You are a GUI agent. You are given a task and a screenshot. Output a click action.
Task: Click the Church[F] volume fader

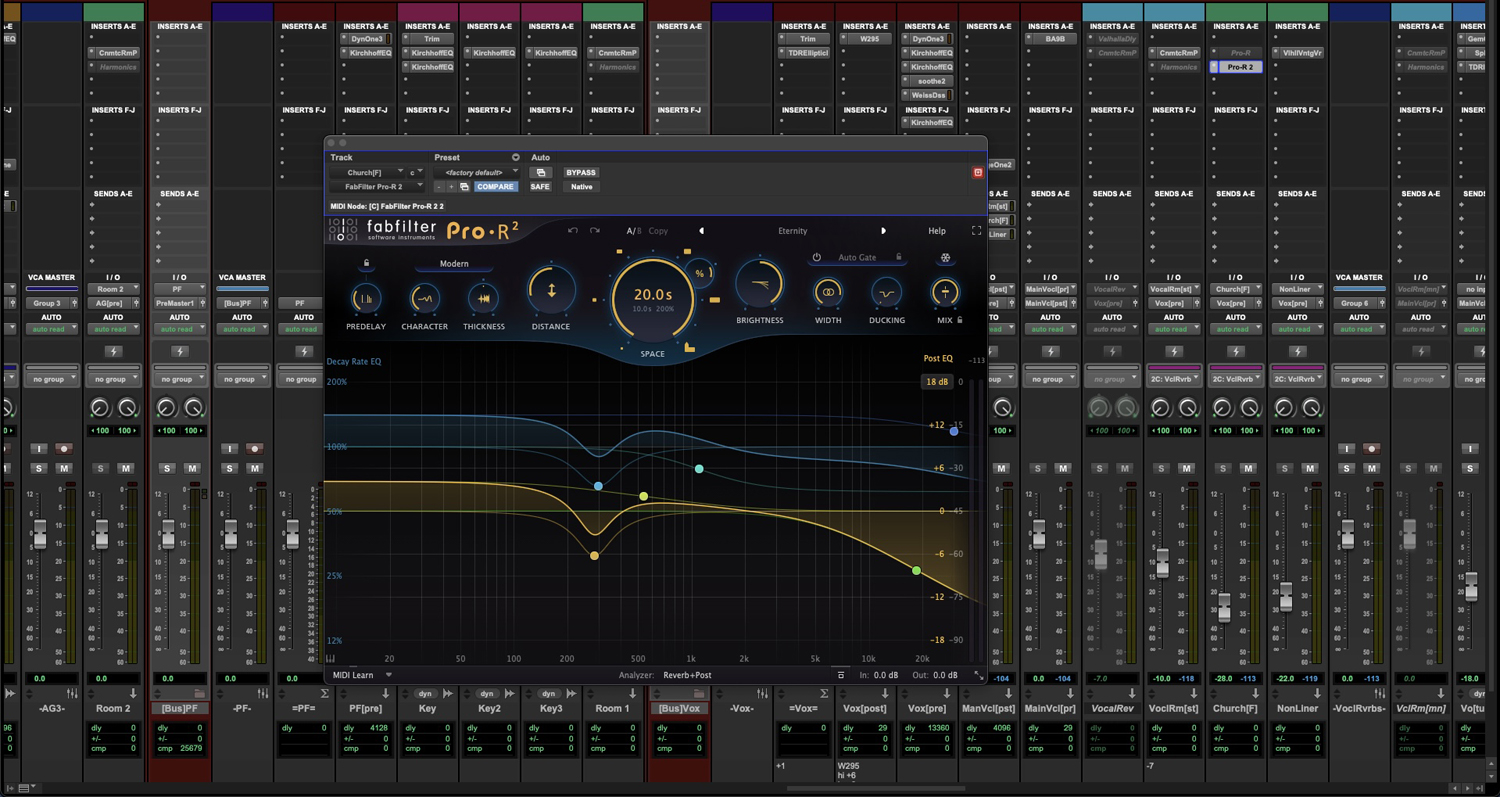[1224, 606]
